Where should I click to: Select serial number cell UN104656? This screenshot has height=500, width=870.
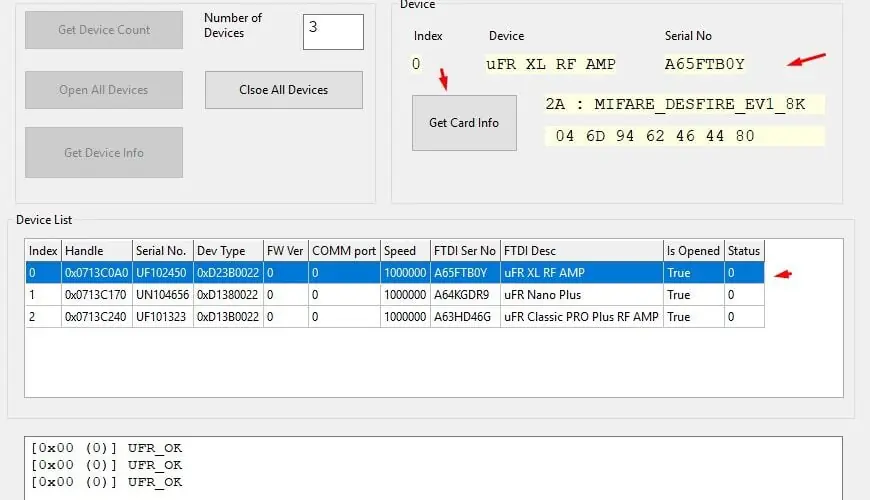163,295
